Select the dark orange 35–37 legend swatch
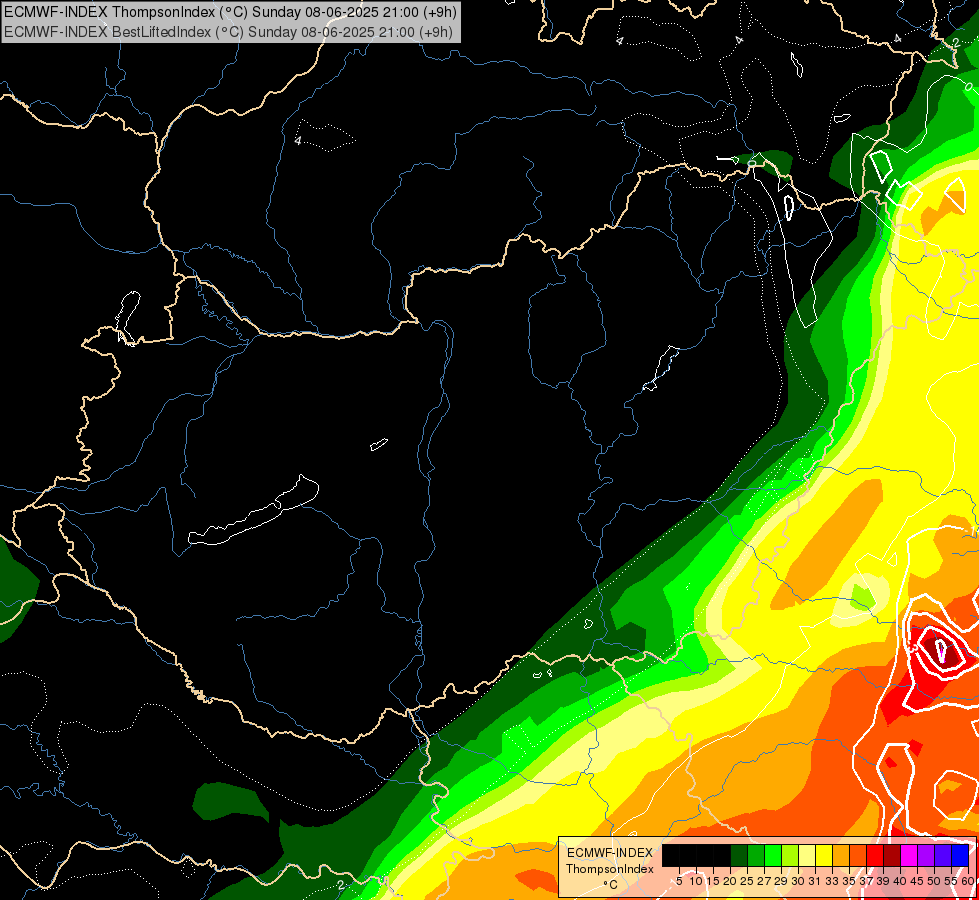The width and height of the screenshot is (979, 900). (858, 855)
